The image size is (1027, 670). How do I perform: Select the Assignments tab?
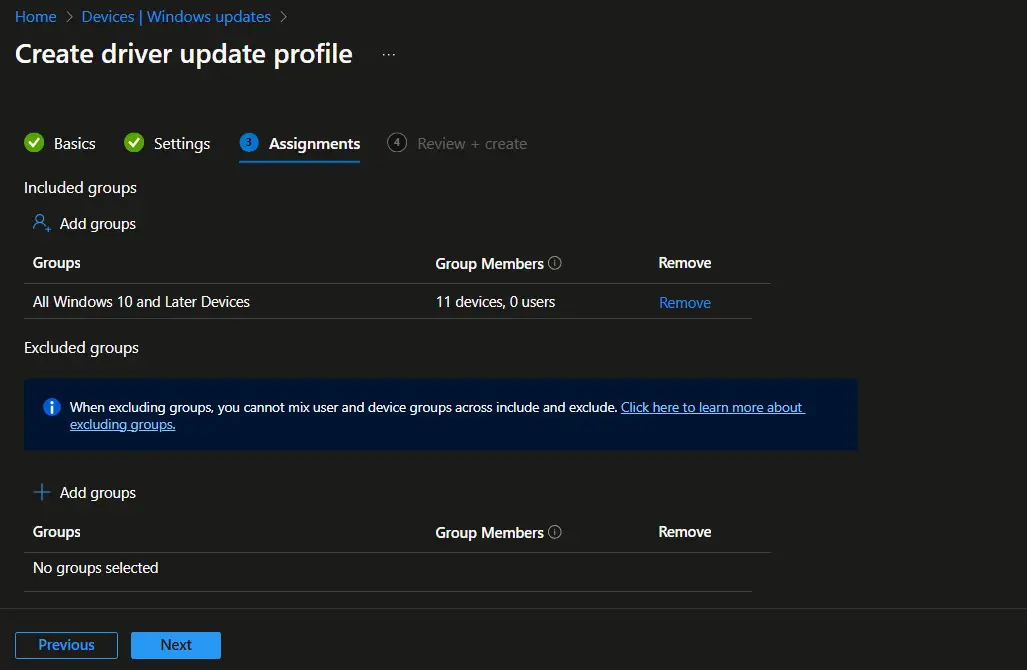(312, 143)
